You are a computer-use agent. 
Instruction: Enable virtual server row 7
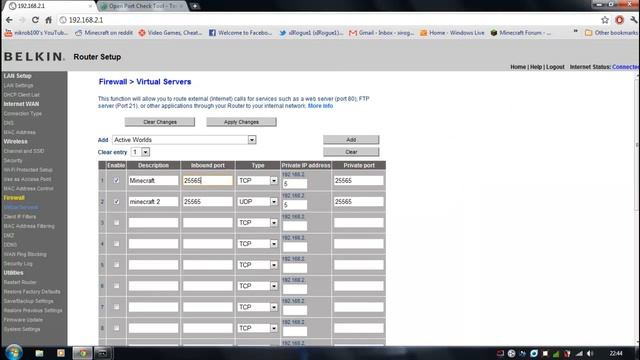click(116, 307)
